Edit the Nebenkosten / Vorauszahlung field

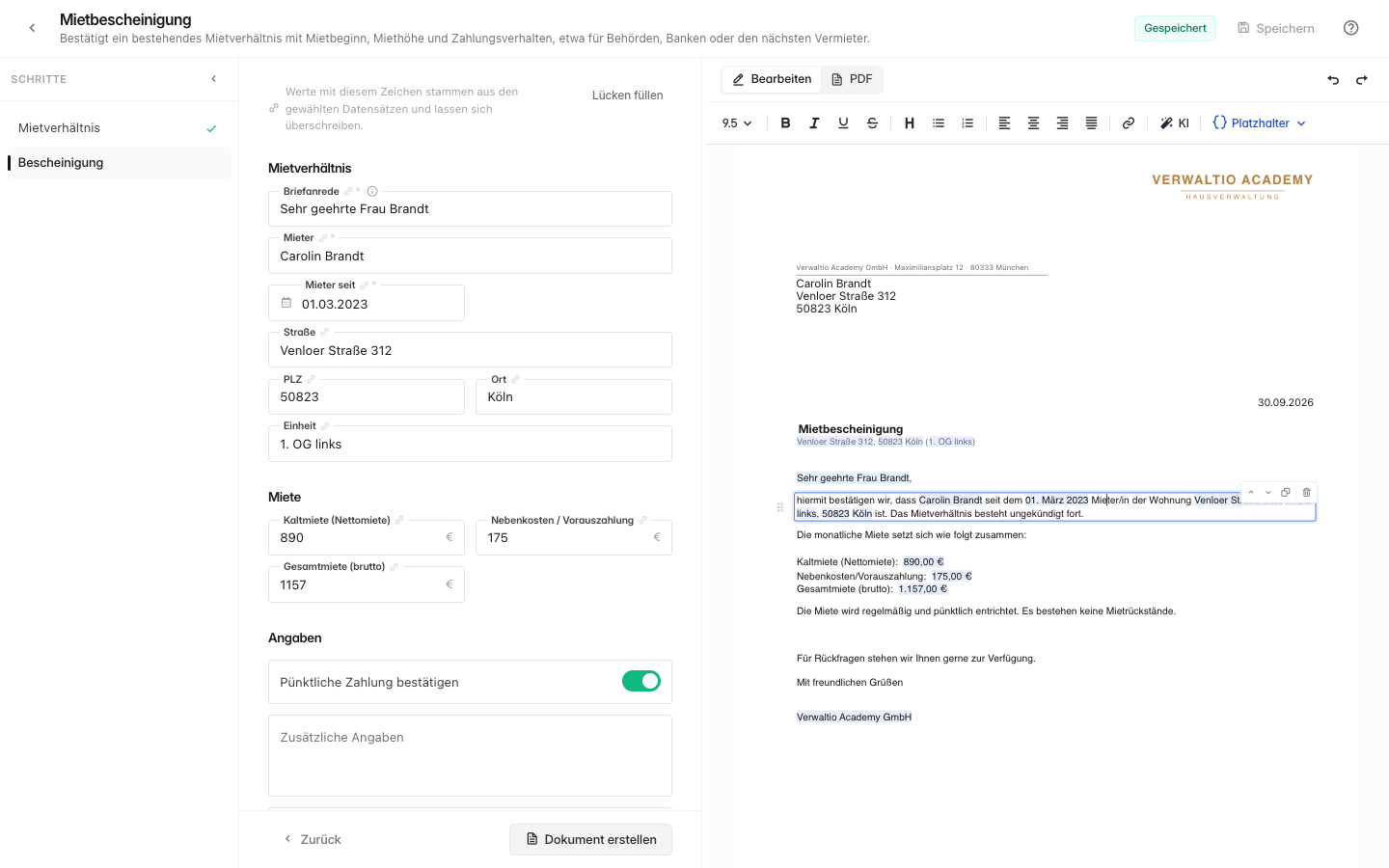[x=574, y=538]
